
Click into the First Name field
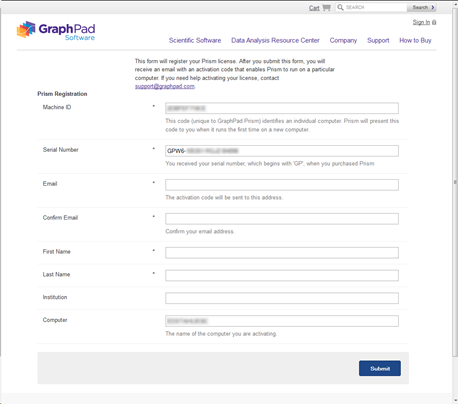tap(282, 253)
